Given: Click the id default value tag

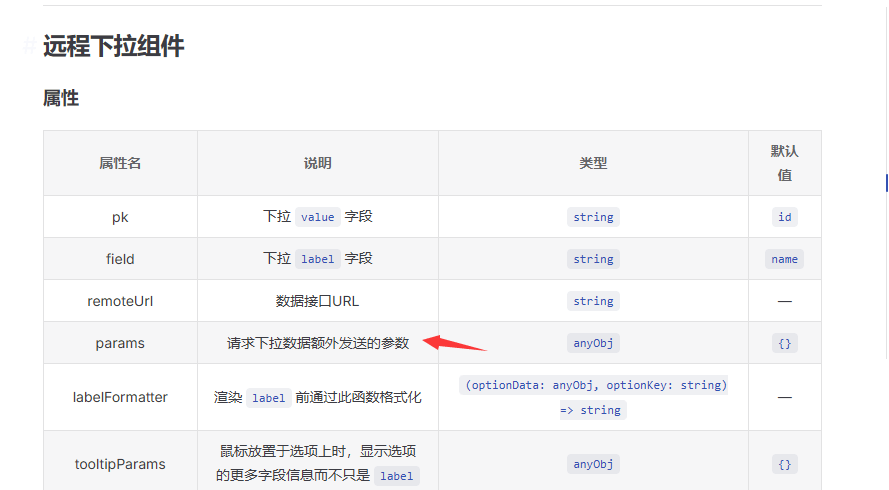Looking at the screenshot, I should [x=784, y=217].
